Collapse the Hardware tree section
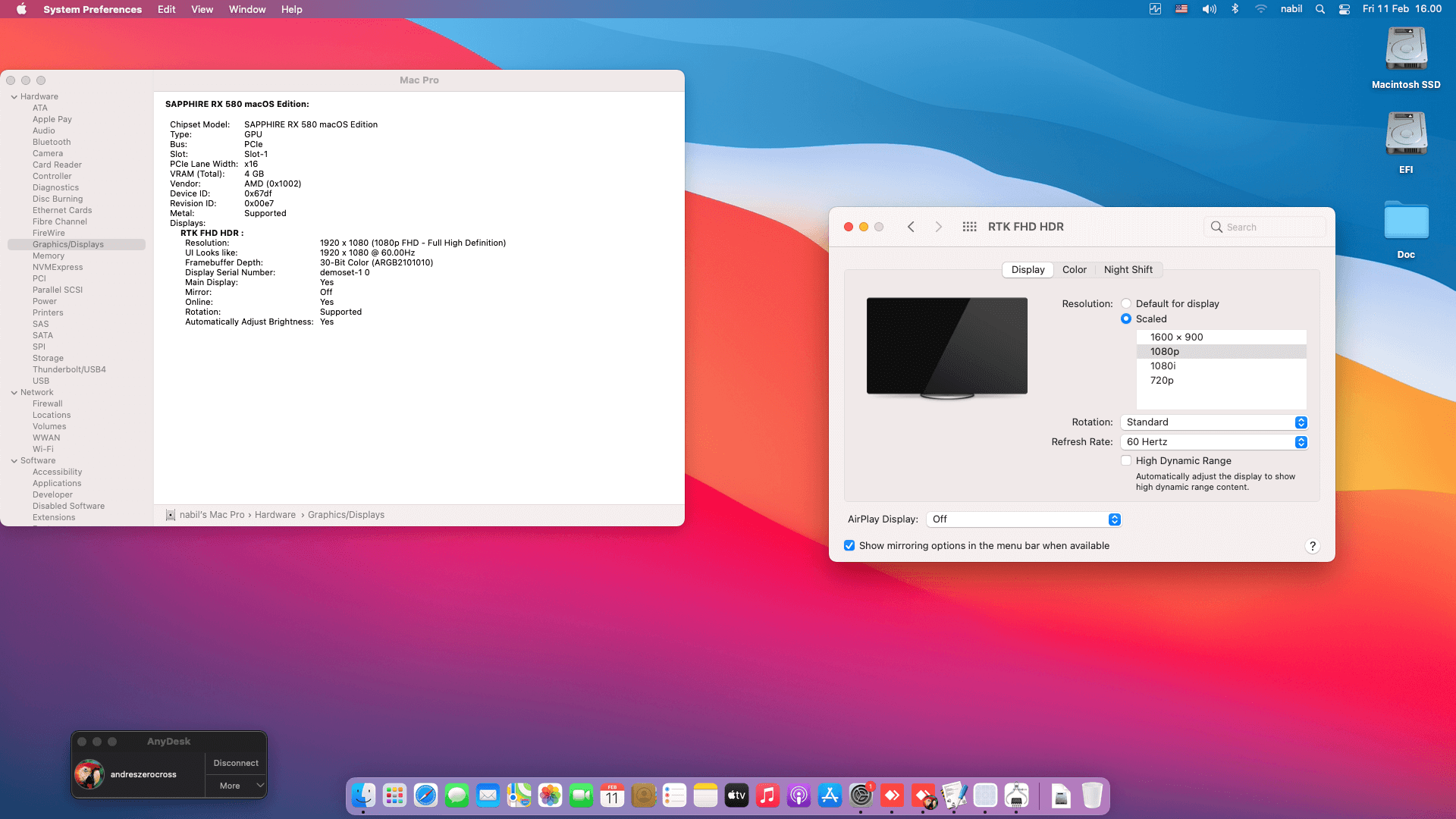The height and width of the screenshot is (819, 1456). [x=14, y=97]
